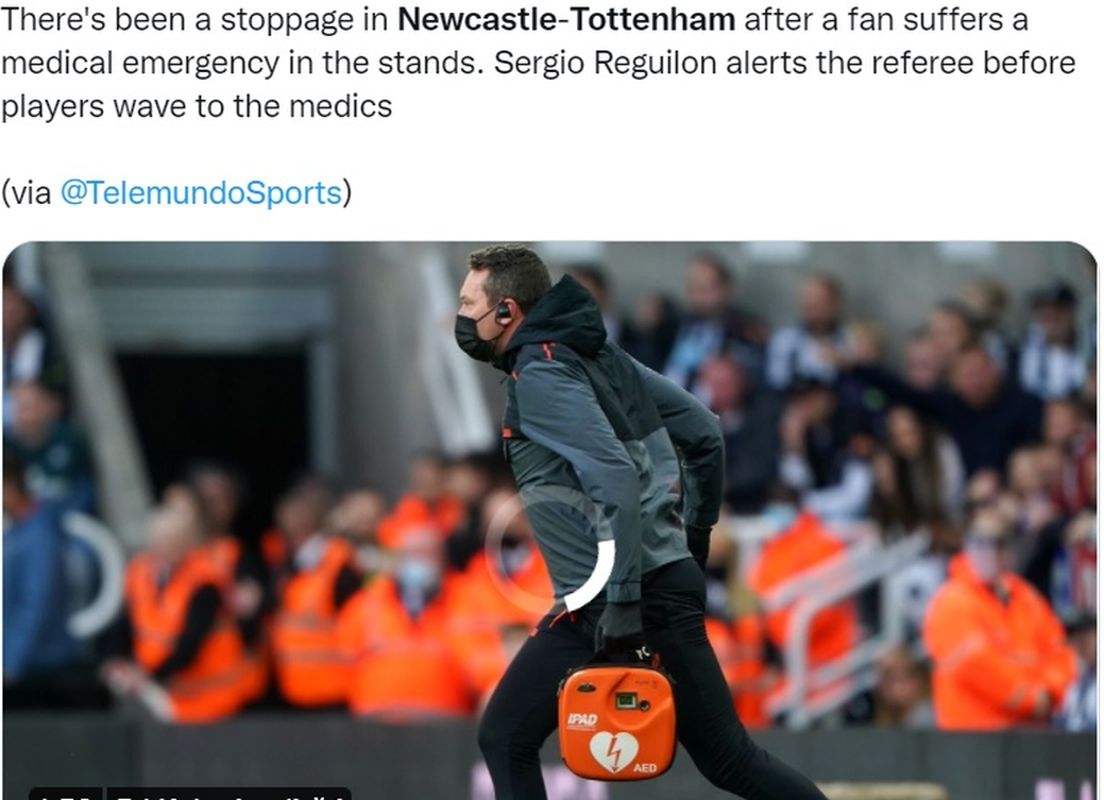Image resolution: width=1104 pixels, height=800 pixels.
Task: Click the medic's earpiece
Action: point(503,313)
